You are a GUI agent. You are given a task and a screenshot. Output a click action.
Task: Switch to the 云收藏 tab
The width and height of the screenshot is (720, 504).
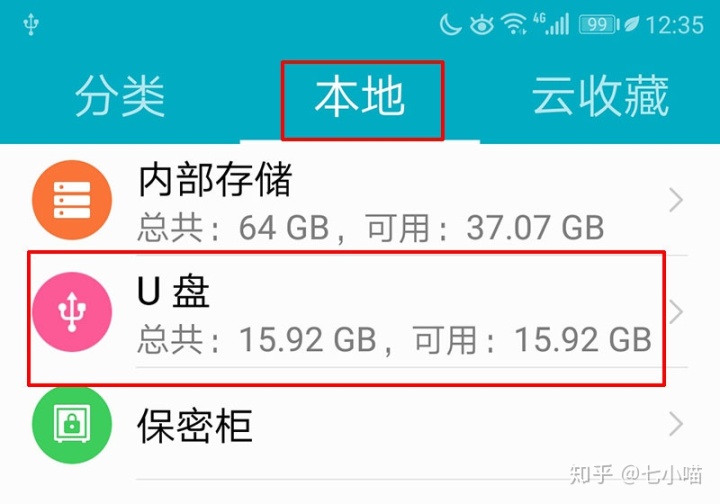pos(600,96)
